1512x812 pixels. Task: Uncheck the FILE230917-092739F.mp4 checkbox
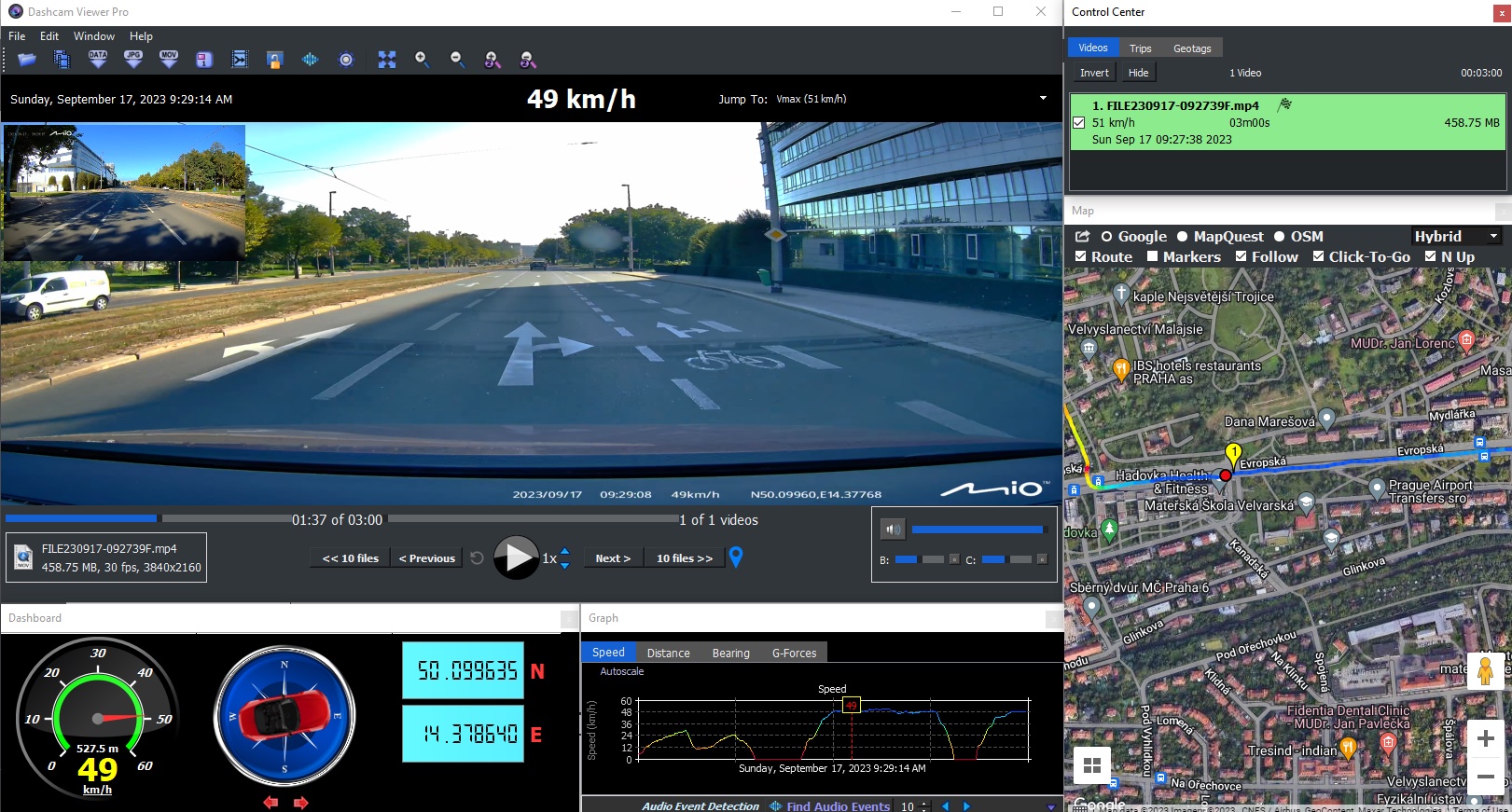click(x=1079, y=122)
